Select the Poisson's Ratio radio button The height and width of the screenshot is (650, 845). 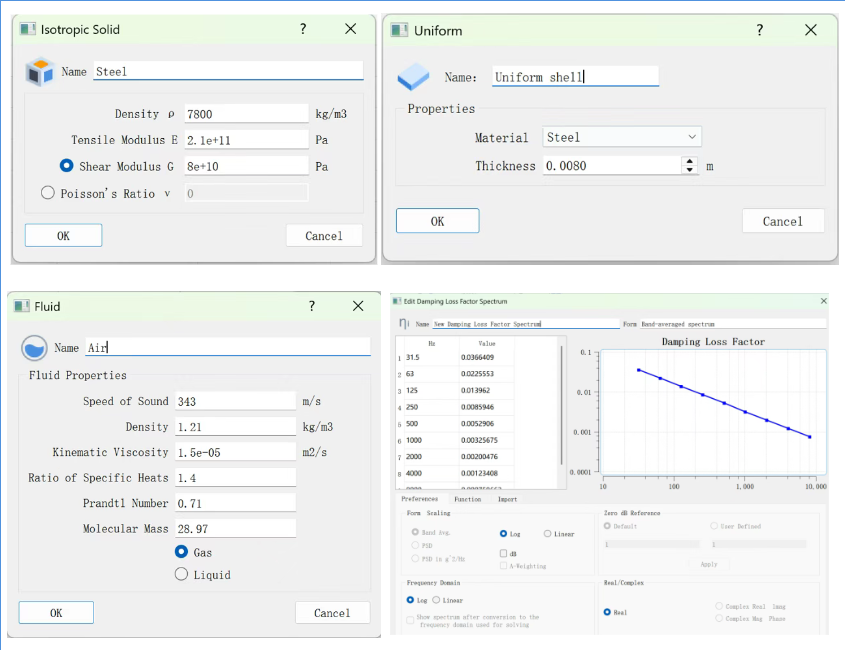point(47,192)
